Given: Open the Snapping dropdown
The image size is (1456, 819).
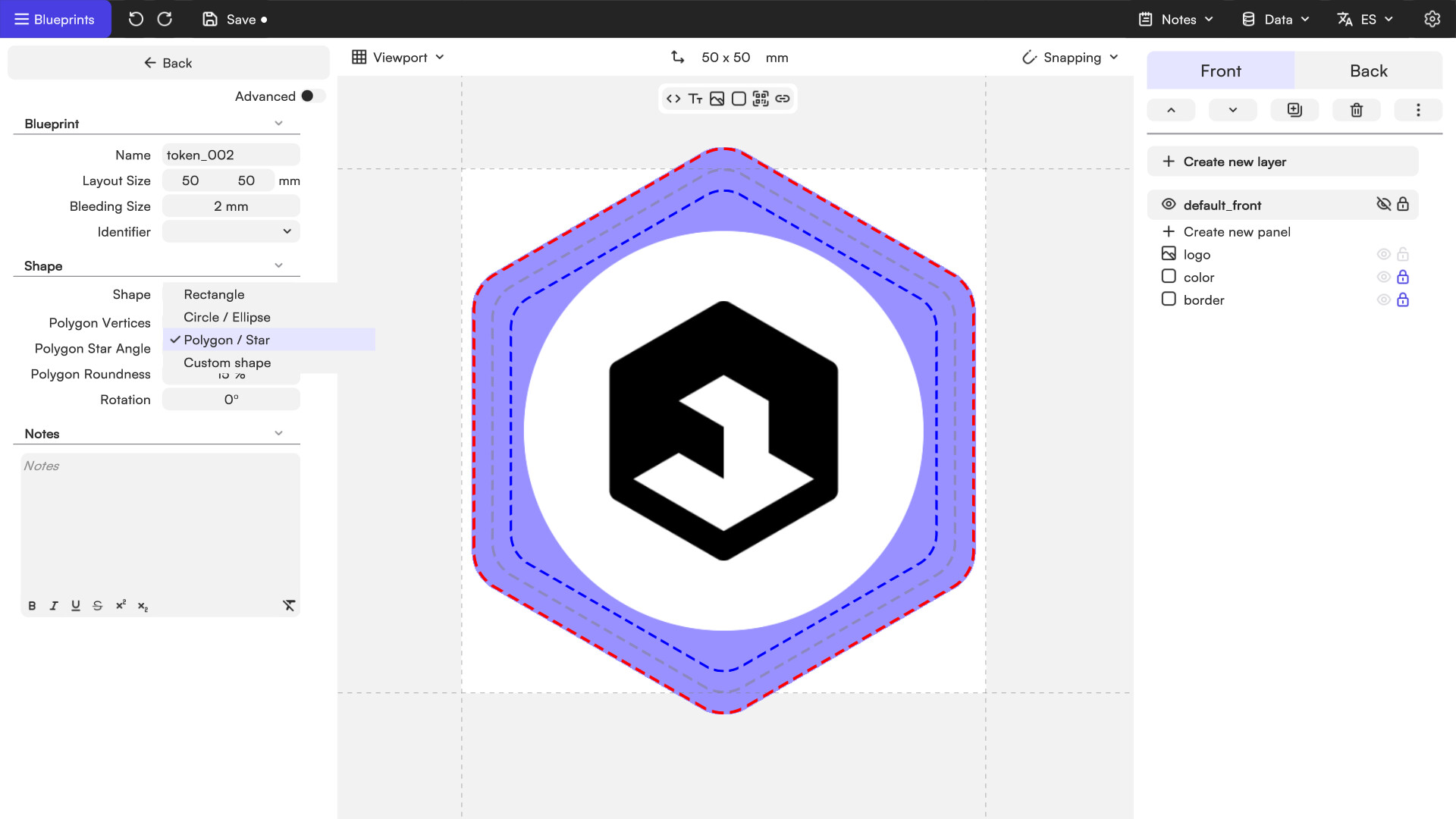Looking at the screenshot, I should click(x=1070, y=57).
